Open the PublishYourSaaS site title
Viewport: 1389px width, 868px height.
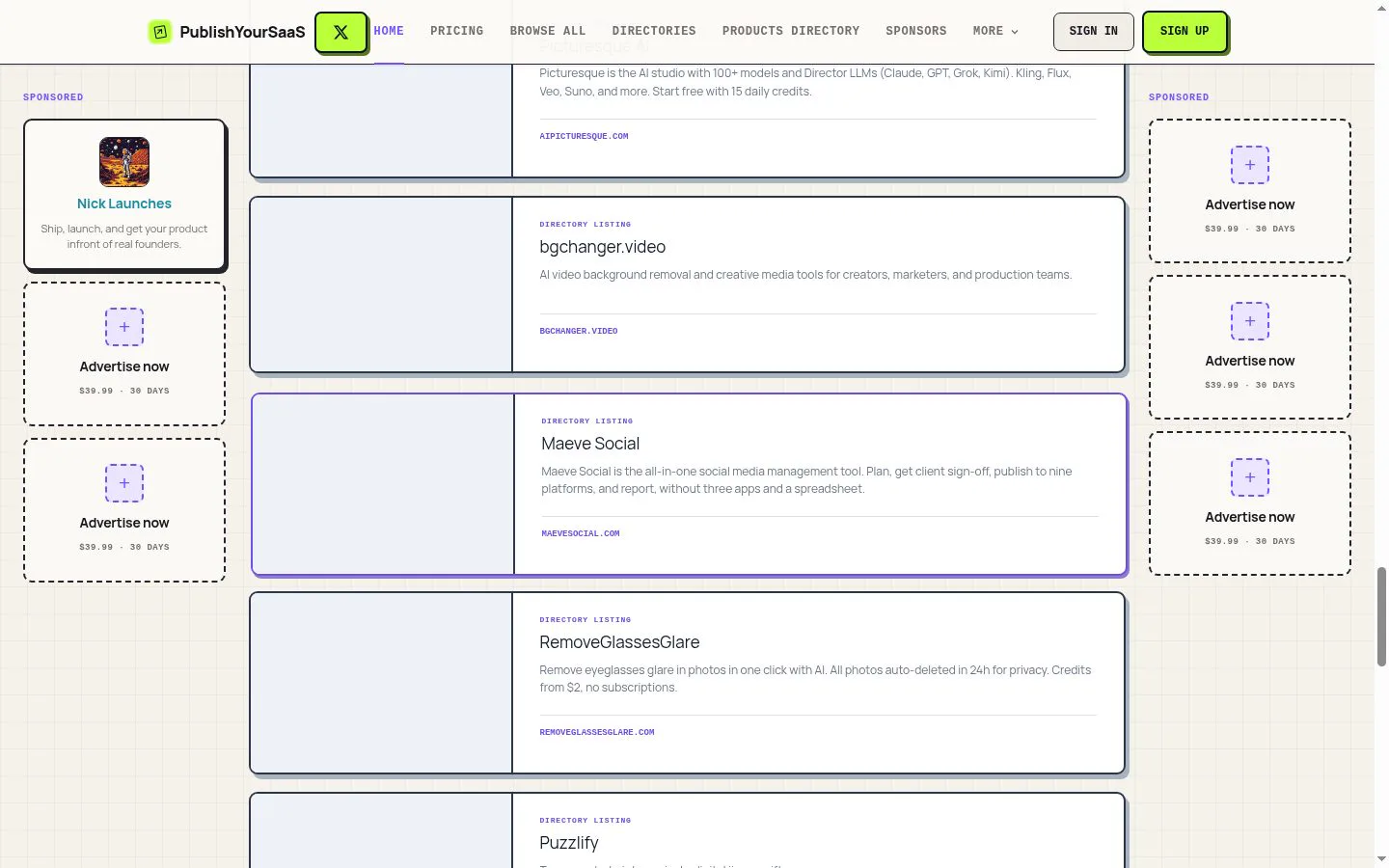coord(242,32)
